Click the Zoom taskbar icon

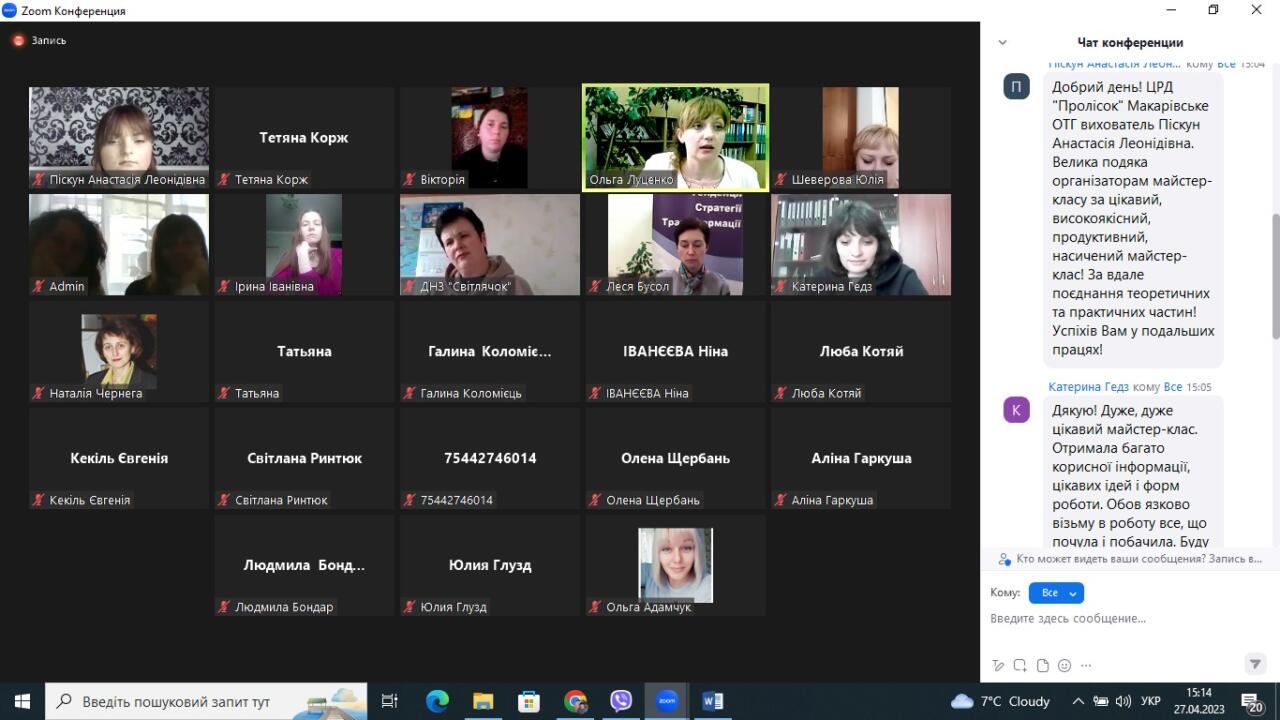click(667, 701)
